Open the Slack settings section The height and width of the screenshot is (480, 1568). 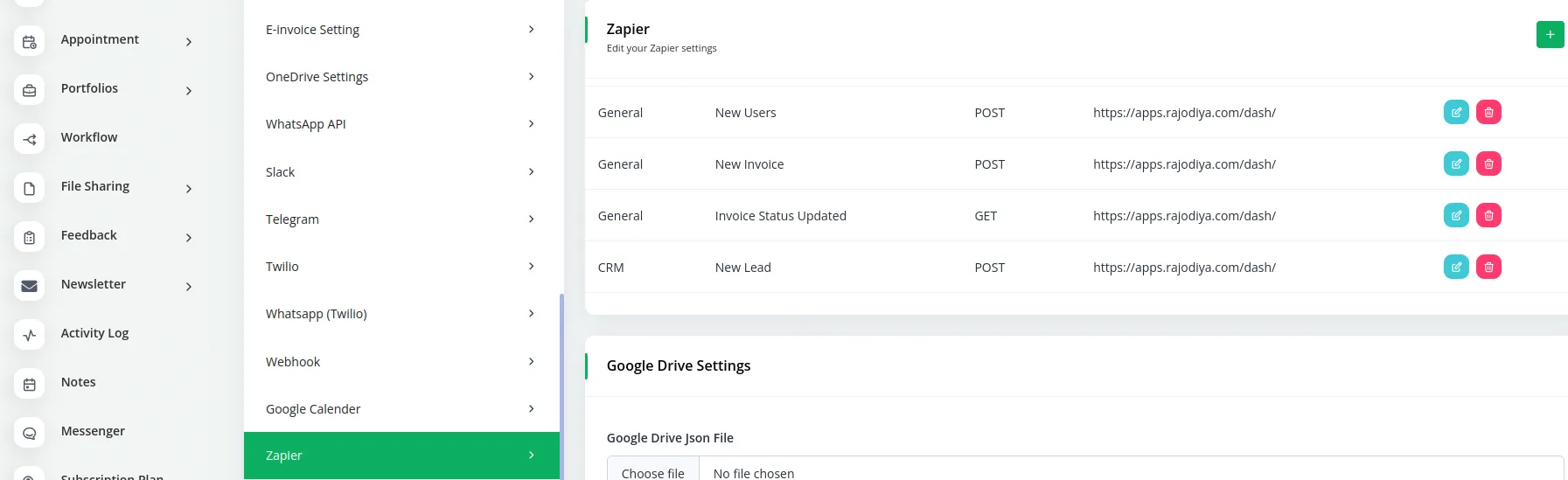[x=401, y=172]
